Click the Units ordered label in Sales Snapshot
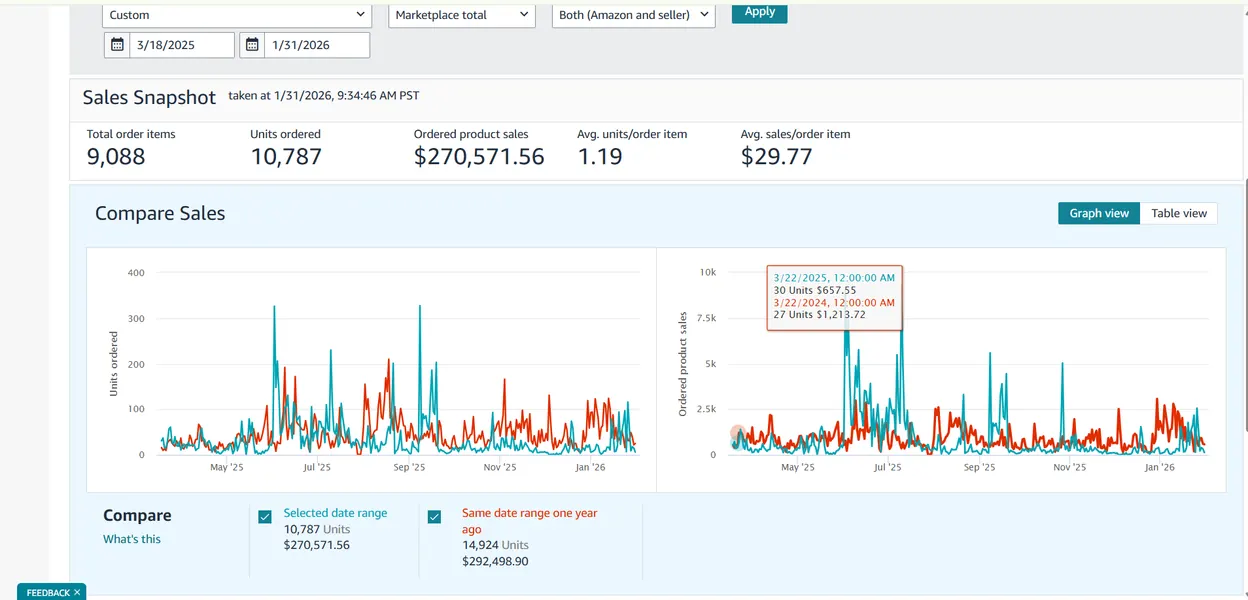Viewport: 1248px width, 600px height. coord(286,134)
